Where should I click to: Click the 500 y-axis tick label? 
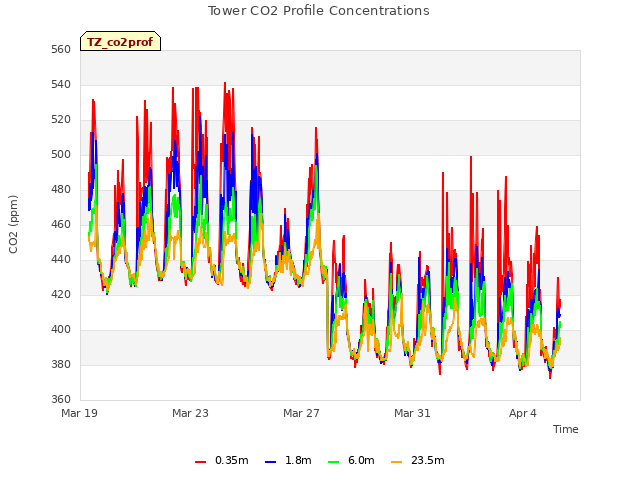61,155
